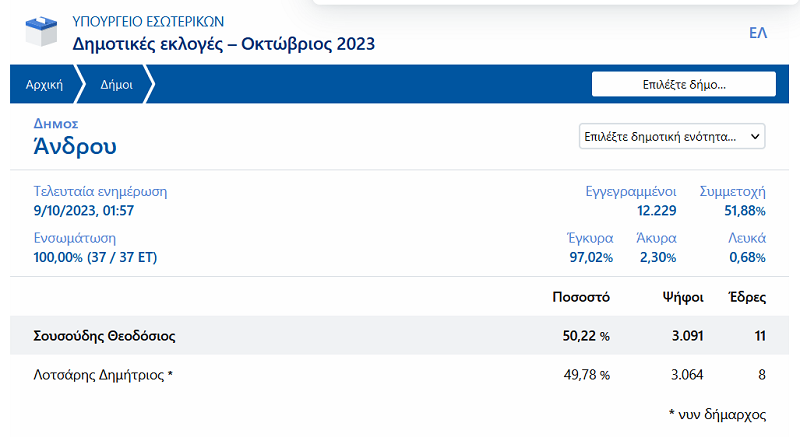Click the Ψήφοι column header
Image resolution: width=800 pixels, height=437 pixels.
pyautogui.click(x=684, y=297)
